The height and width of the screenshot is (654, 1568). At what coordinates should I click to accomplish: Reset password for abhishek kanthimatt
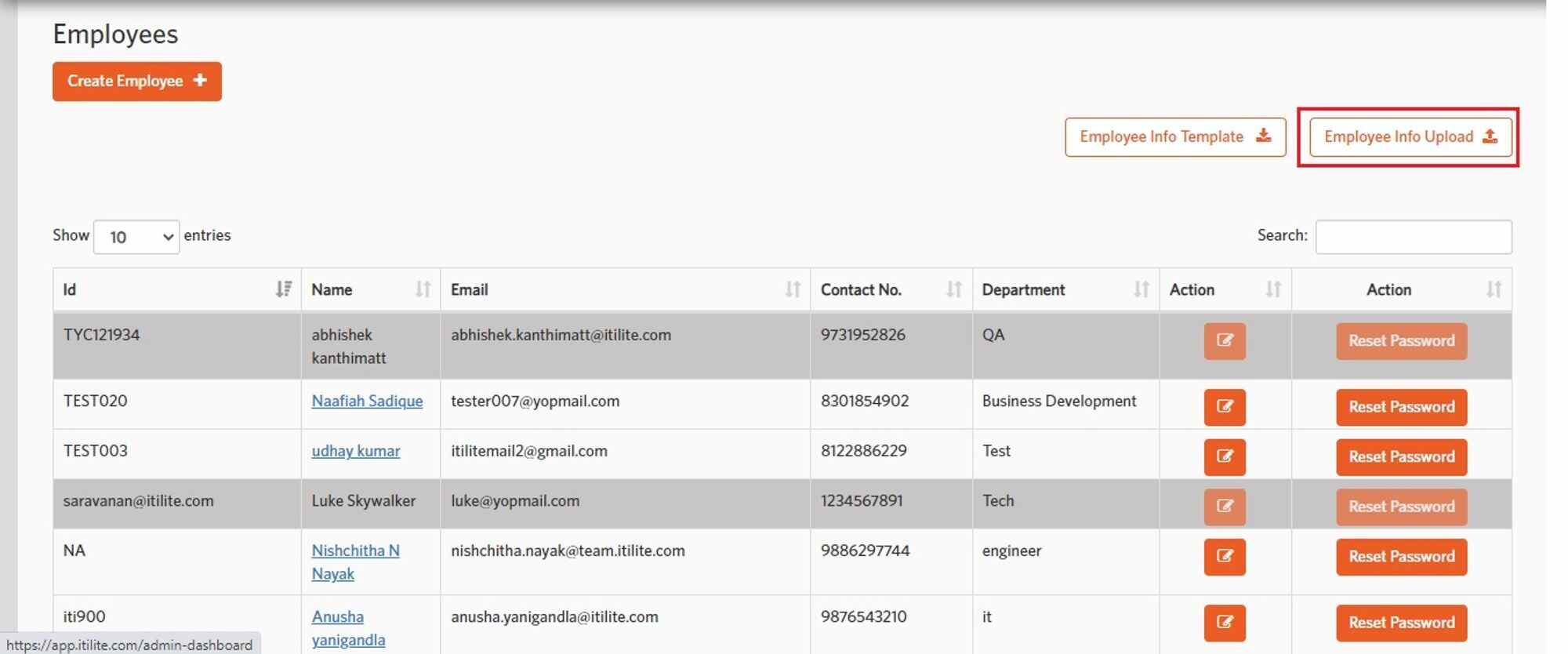point(1401,341)
